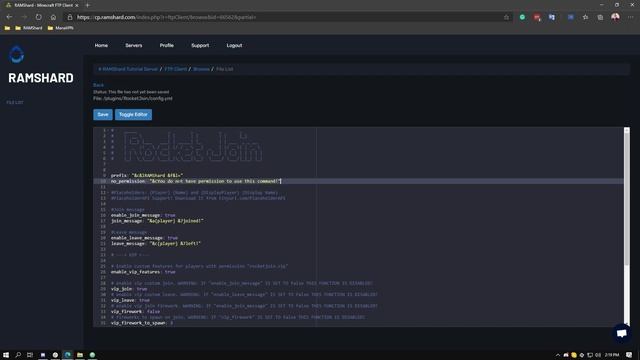The height and width of the screenshot is (360, 640).
Task: View site info via padlock icon
Action: pos(70,17)
